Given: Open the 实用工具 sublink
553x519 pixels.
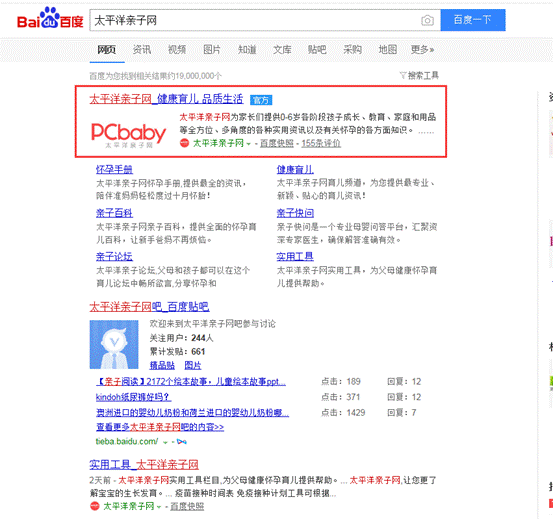Looking at the screenshot, I should [295, 257].
